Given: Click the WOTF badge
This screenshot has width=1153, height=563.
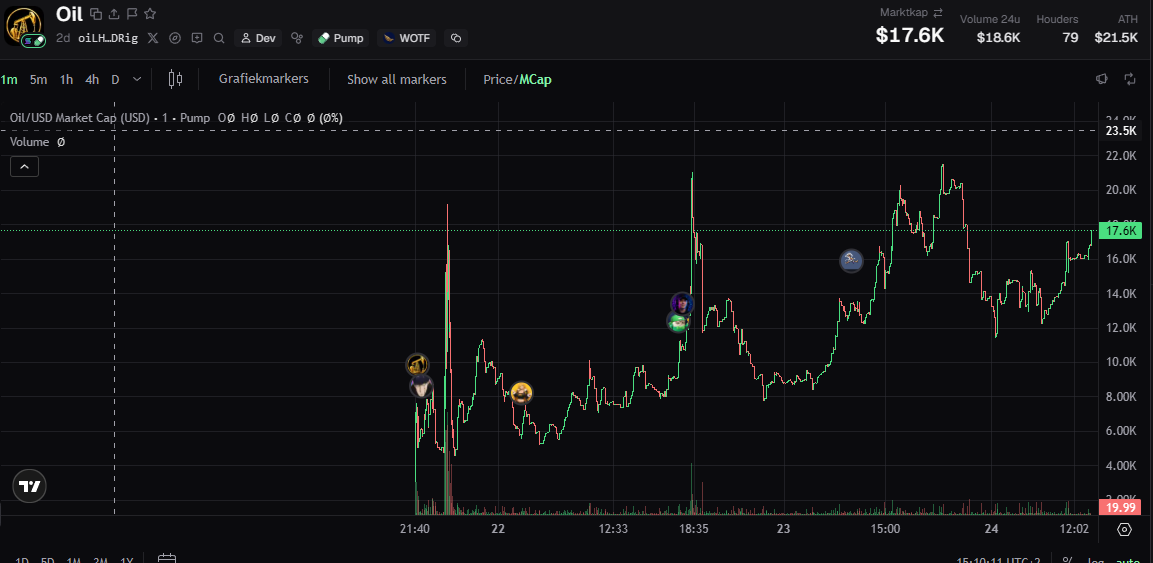Looking at the screenshot, I should coord(406,37).
